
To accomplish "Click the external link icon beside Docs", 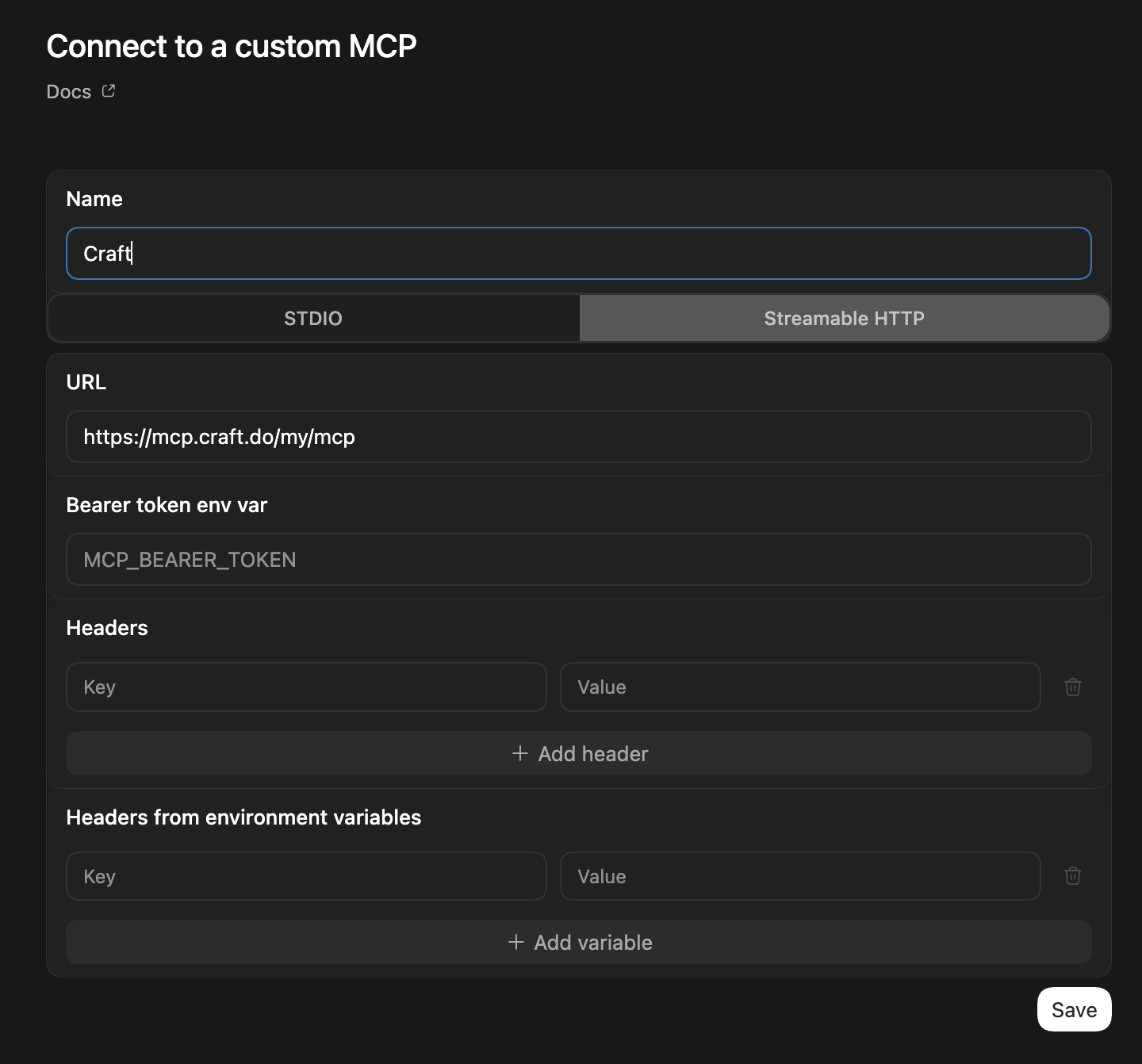I will (109, 90).
